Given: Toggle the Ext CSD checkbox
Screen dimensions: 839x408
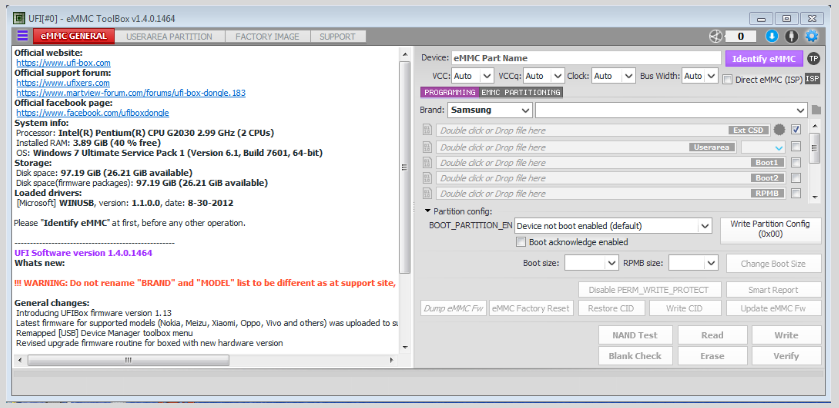Looking at the screenshot, I should pos(796,129).
